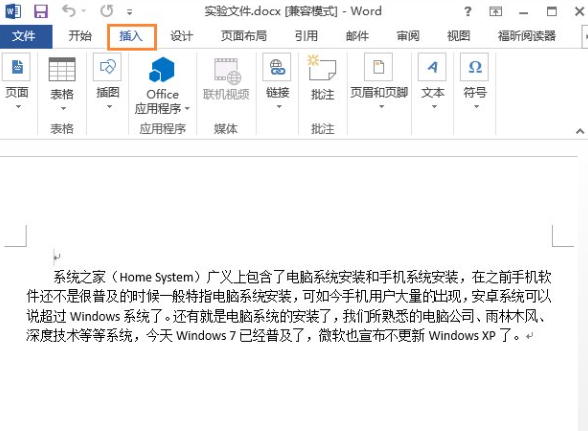588x431 pixels.
Task: Click the Word application icon in title bar
Action: click(x=13, y=11)
